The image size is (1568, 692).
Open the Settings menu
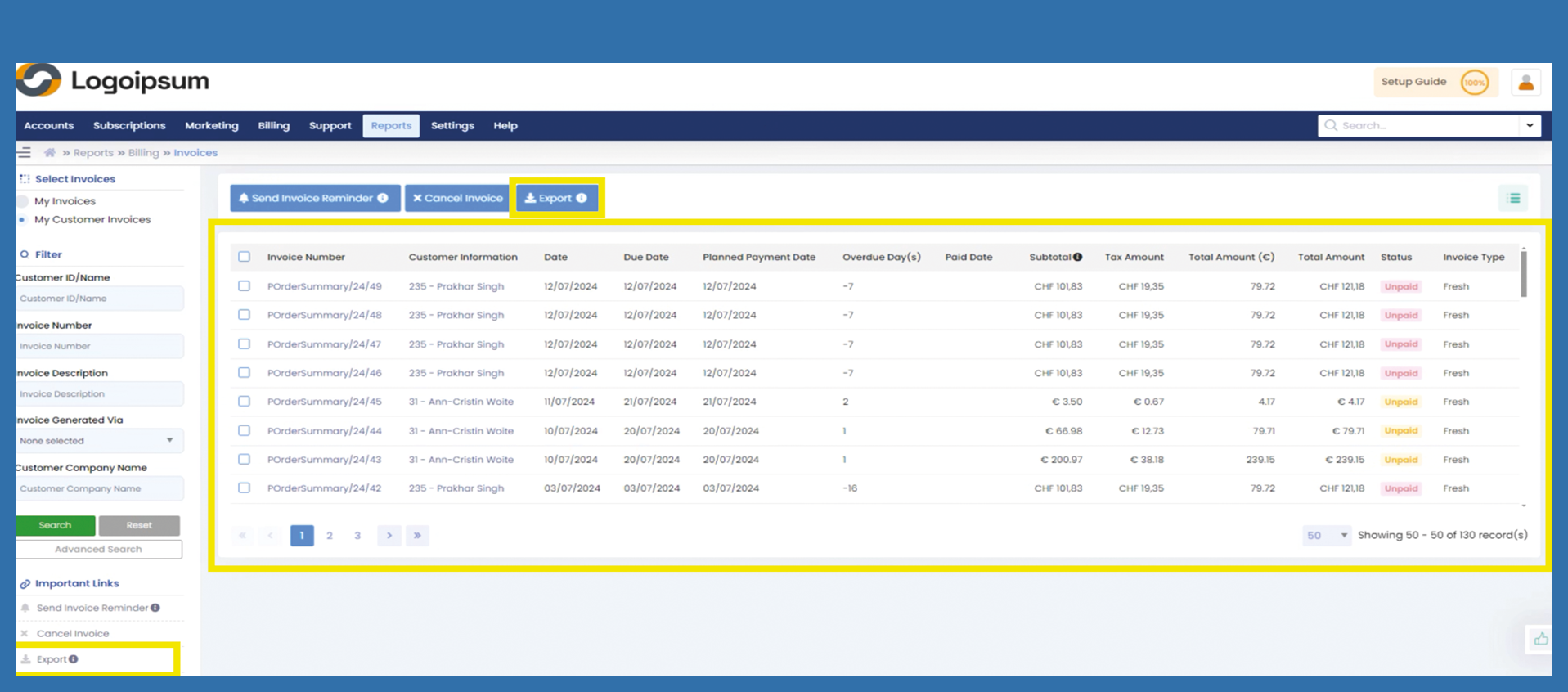tap(452, 126)
